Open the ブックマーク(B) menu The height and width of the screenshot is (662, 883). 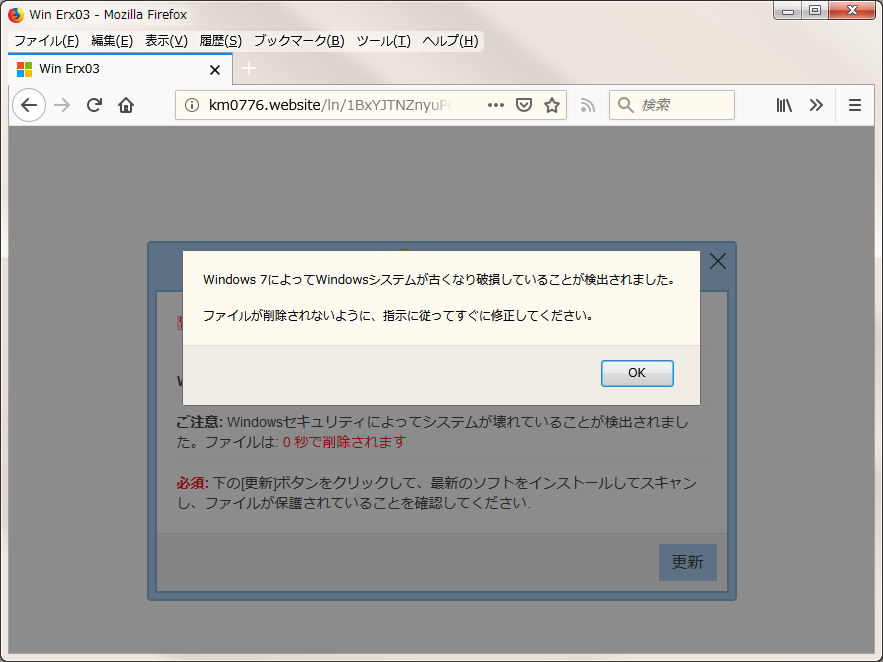point(299,41)
